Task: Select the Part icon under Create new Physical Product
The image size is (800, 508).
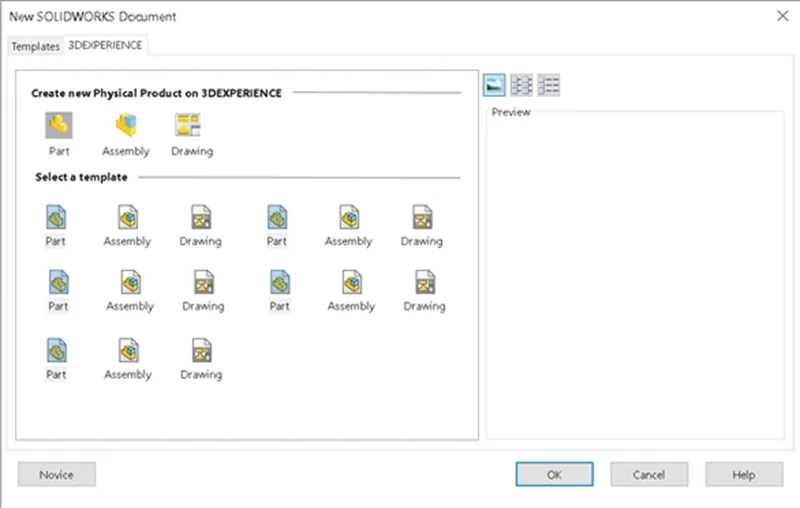Action: pyautogui.click(x=59, y=125)
